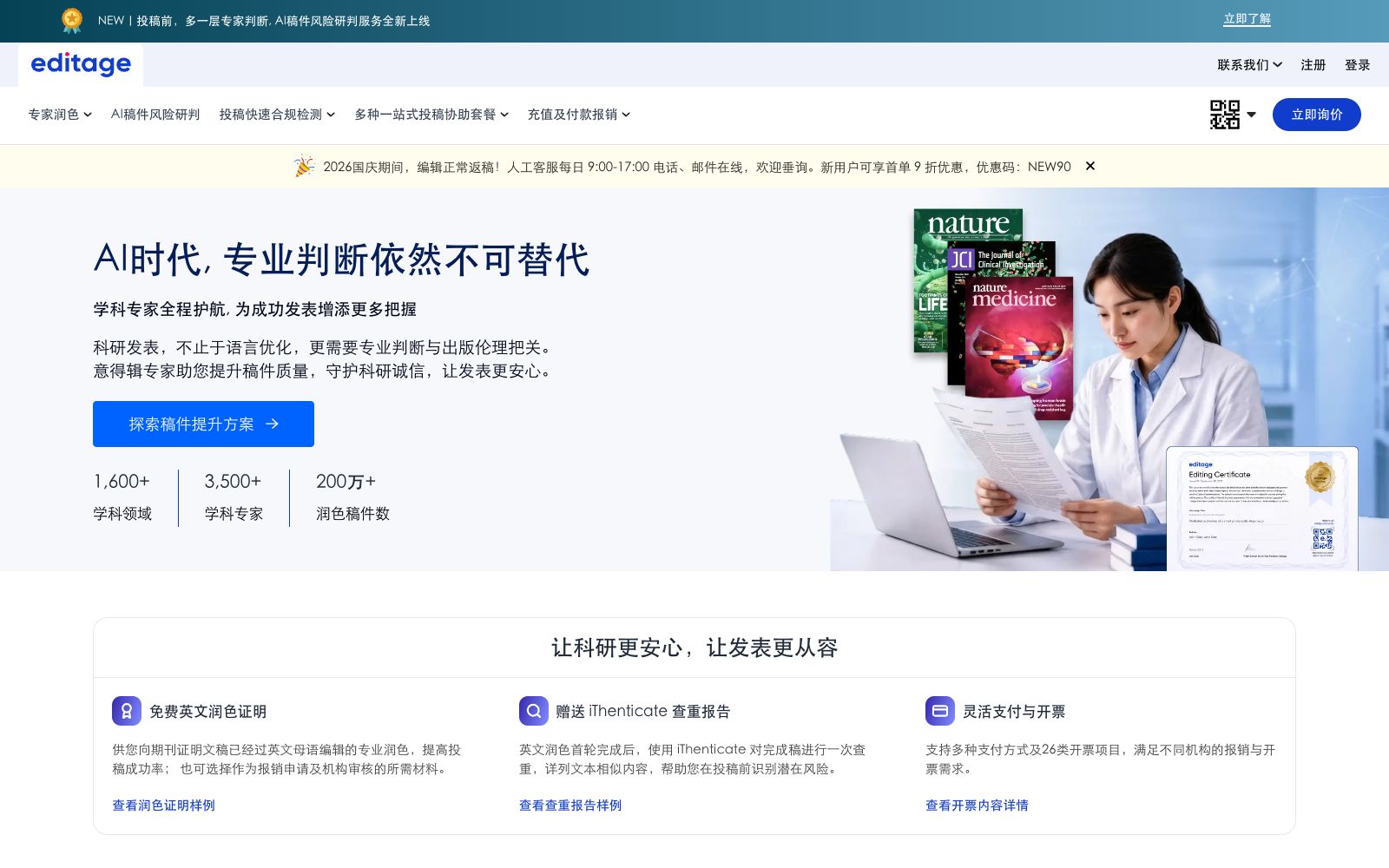Screen dimensions: 1389x868
Task: Open the 联系我们 dropdown
Action: [x=1249, y=65]
